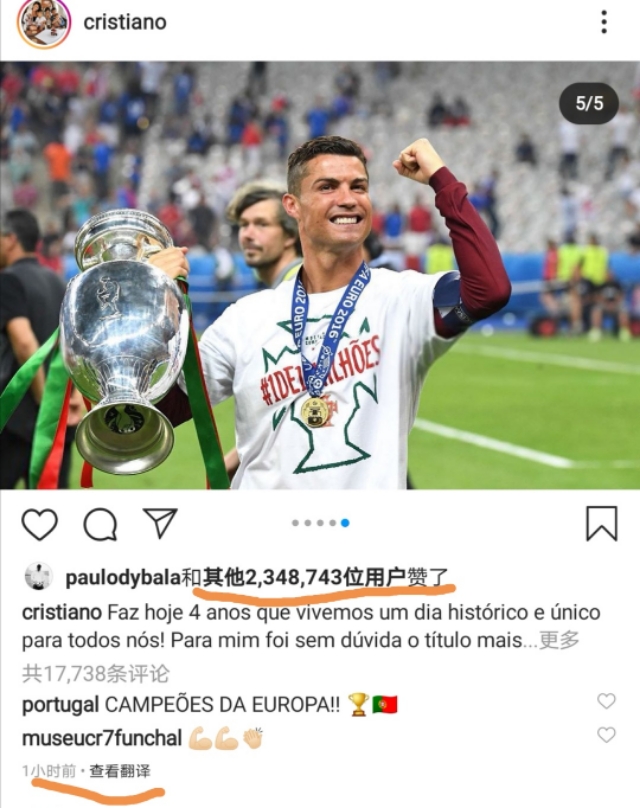
Task: Save post using bookmark icon
Action: [601, 524]
